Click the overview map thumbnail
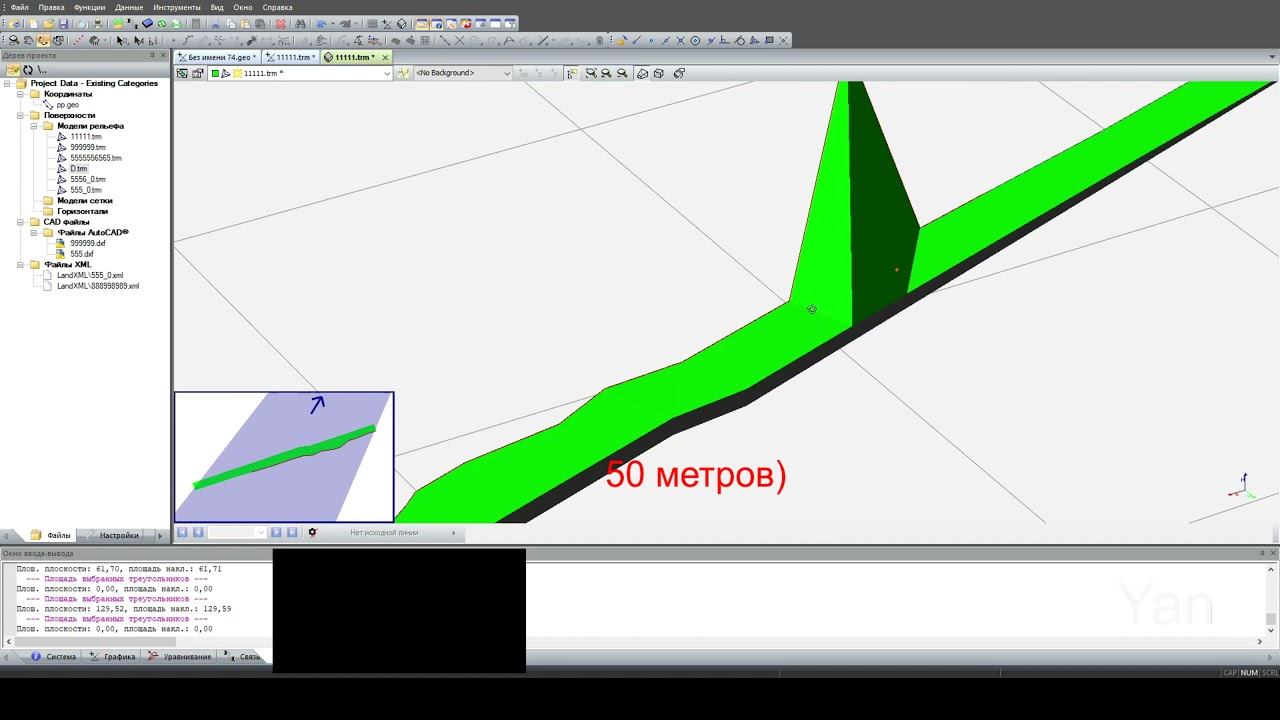Screen dimensions: 1280x720 click(284, 456)
